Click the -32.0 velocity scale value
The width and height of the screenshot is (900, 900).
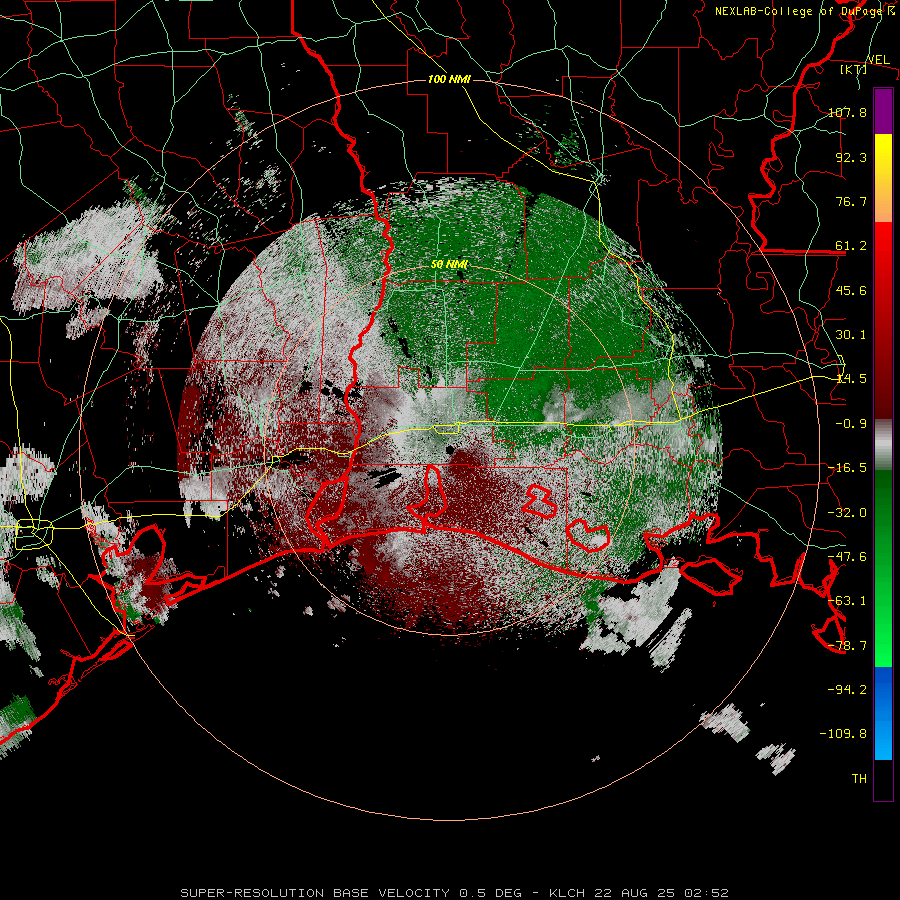[847, 513]
